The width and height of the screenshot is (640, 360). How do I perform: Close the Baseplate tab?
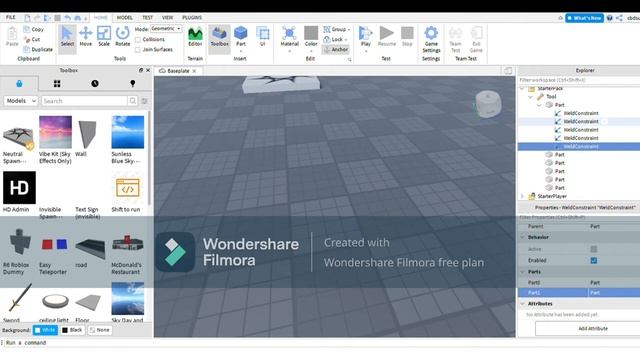[194, 71]
